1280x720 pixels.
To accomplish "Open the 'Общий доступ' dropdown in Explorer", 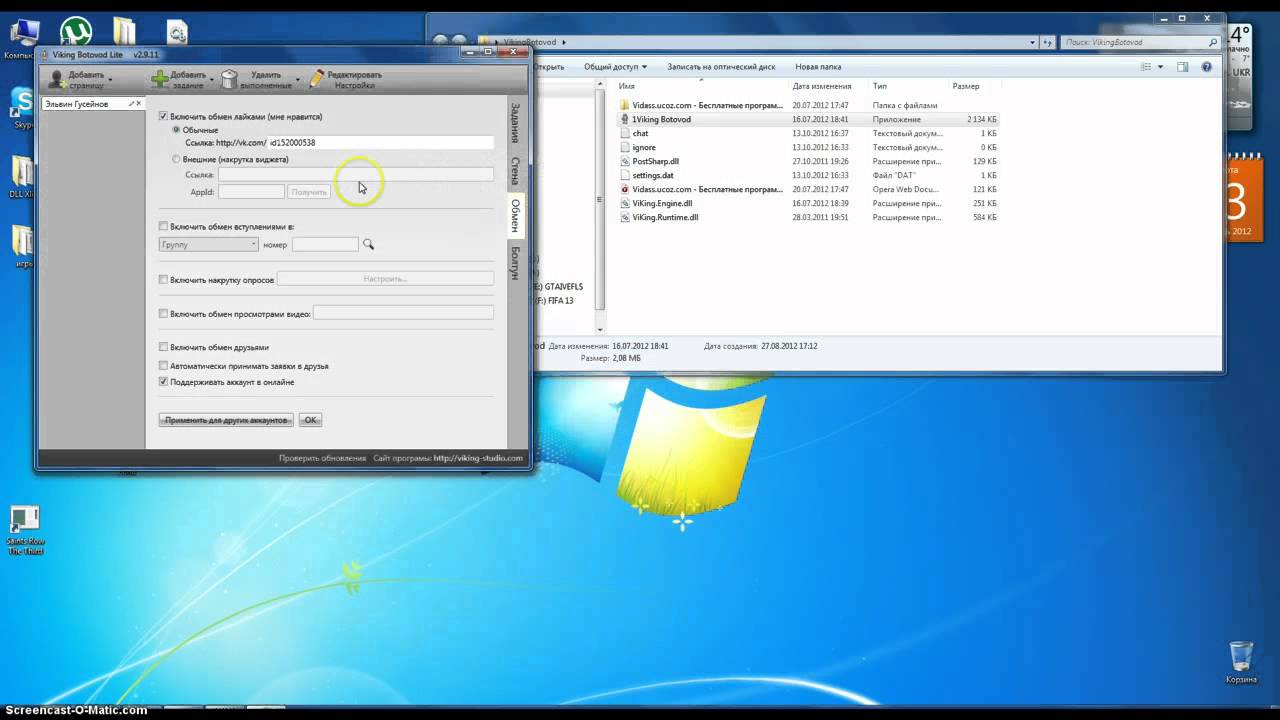I will (615, 67).
